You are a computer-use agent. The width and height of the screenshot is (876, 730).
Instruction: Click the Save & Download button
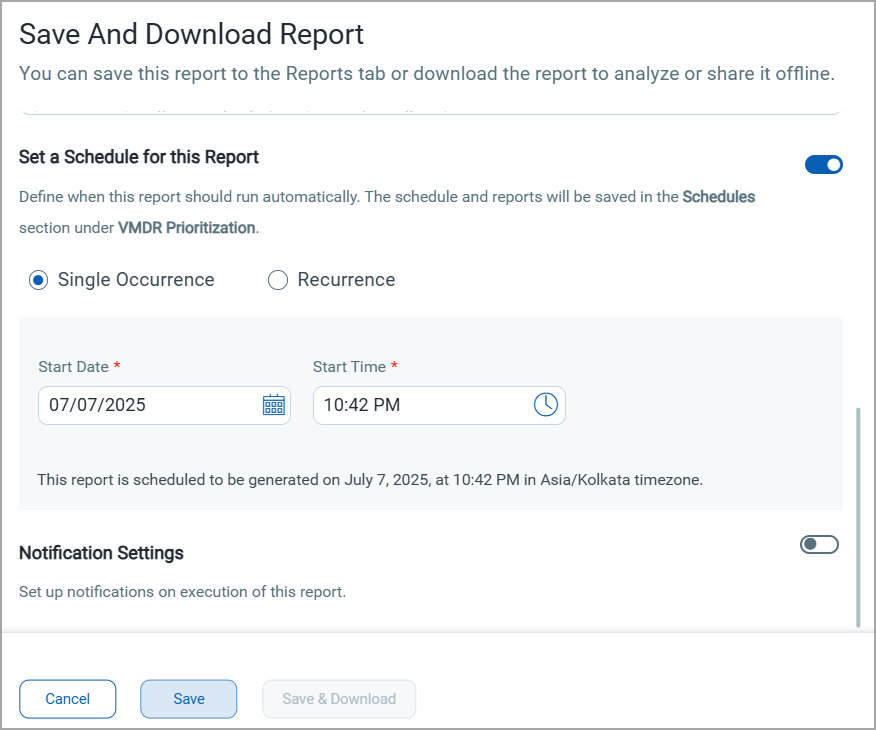pos(339,699)
